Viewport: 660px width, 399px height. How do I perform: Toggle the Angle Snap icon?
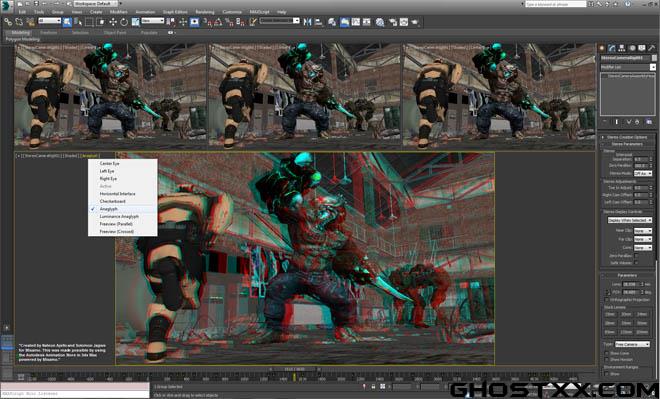pyautogui.click(x=218, y=22)
